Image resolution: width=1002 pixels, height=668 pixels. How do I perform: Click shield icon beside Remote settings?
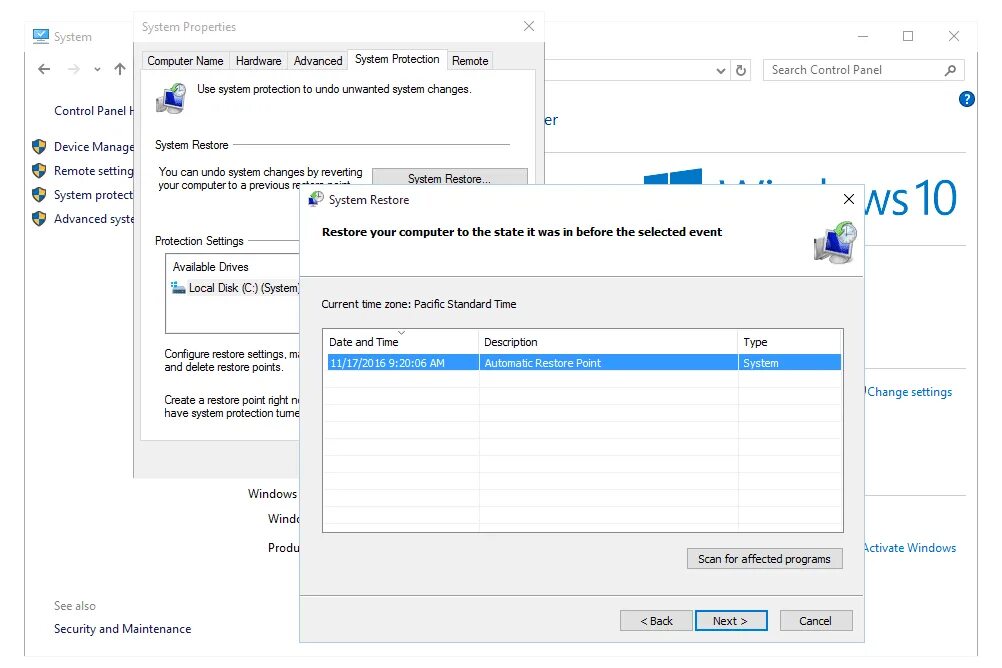pyautogui.click(x=39, y=171)
